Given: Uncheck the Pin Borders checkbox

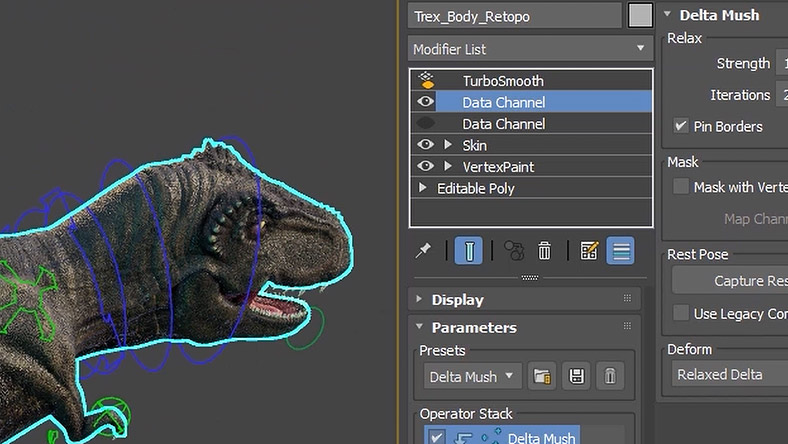Looking at the screenshot, I should pos(681,126).
